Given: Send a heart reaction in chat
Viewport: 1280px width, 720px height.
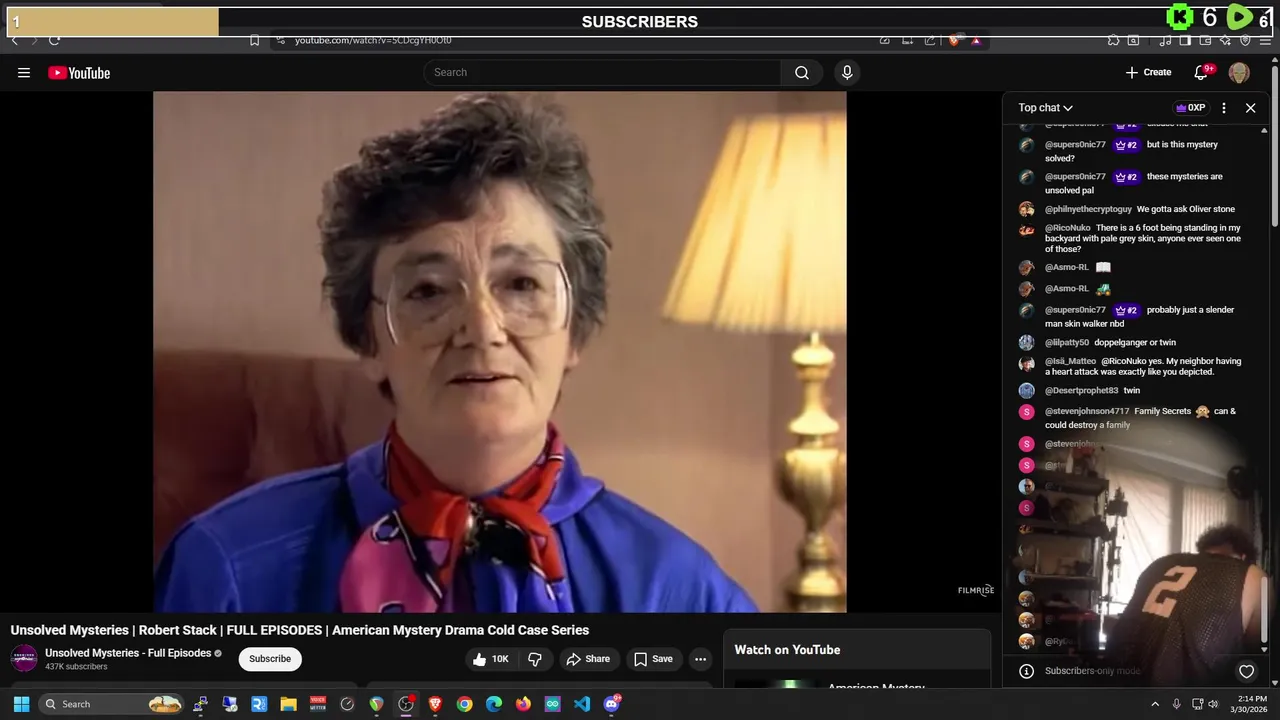Looking at the screenshot, I should coord(1246,671).
